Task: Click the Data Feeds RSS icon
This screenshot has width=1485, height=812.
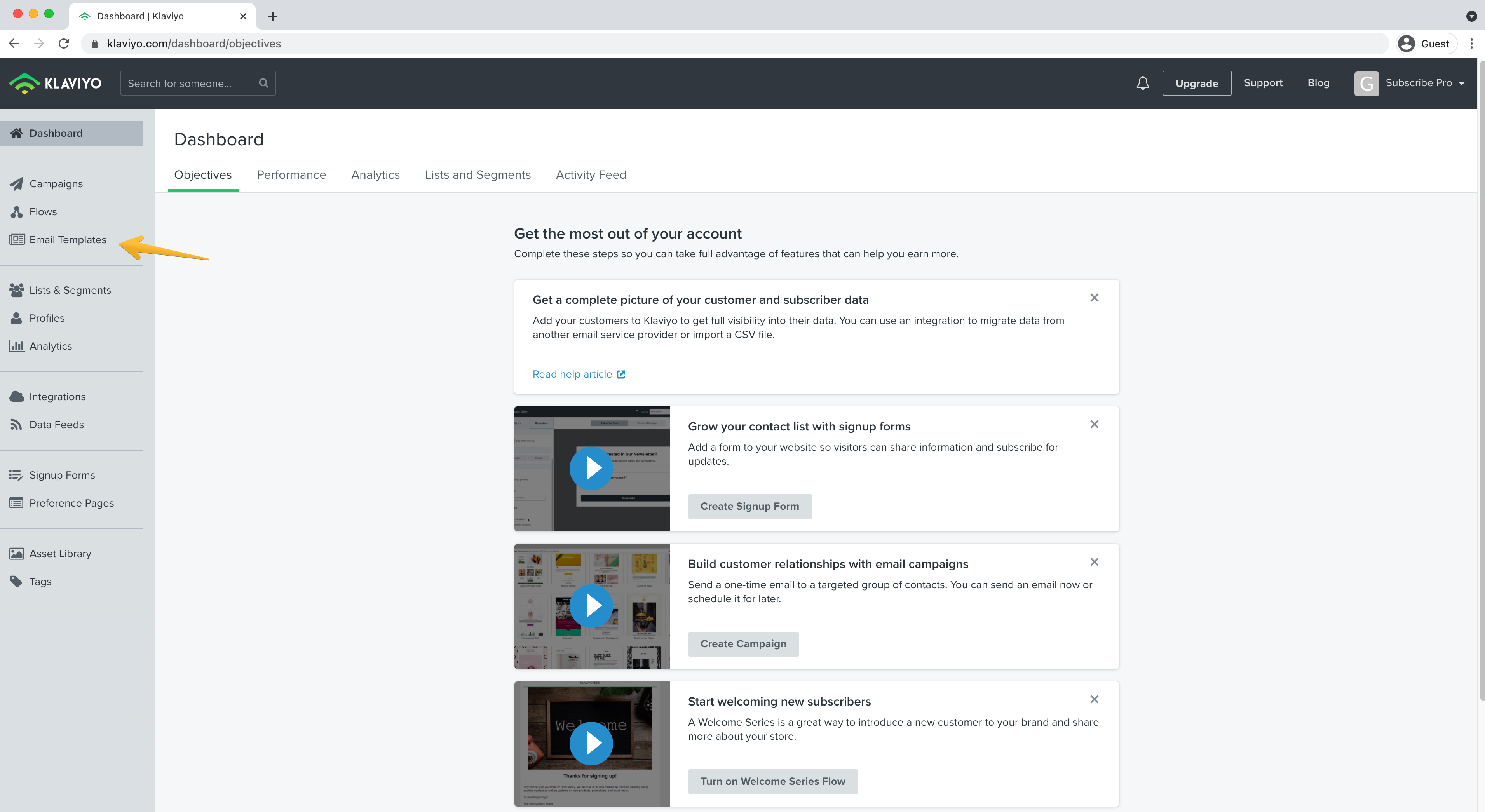Action: pyautogui.click(x=17, y=424)
